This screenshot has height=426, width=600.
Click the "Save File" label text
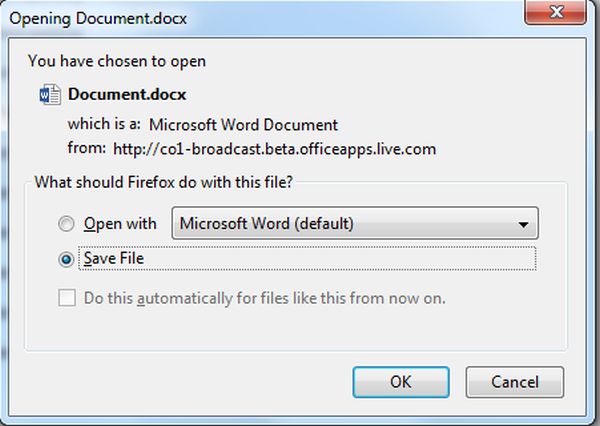pyautogui.click(x=116, y=259)
